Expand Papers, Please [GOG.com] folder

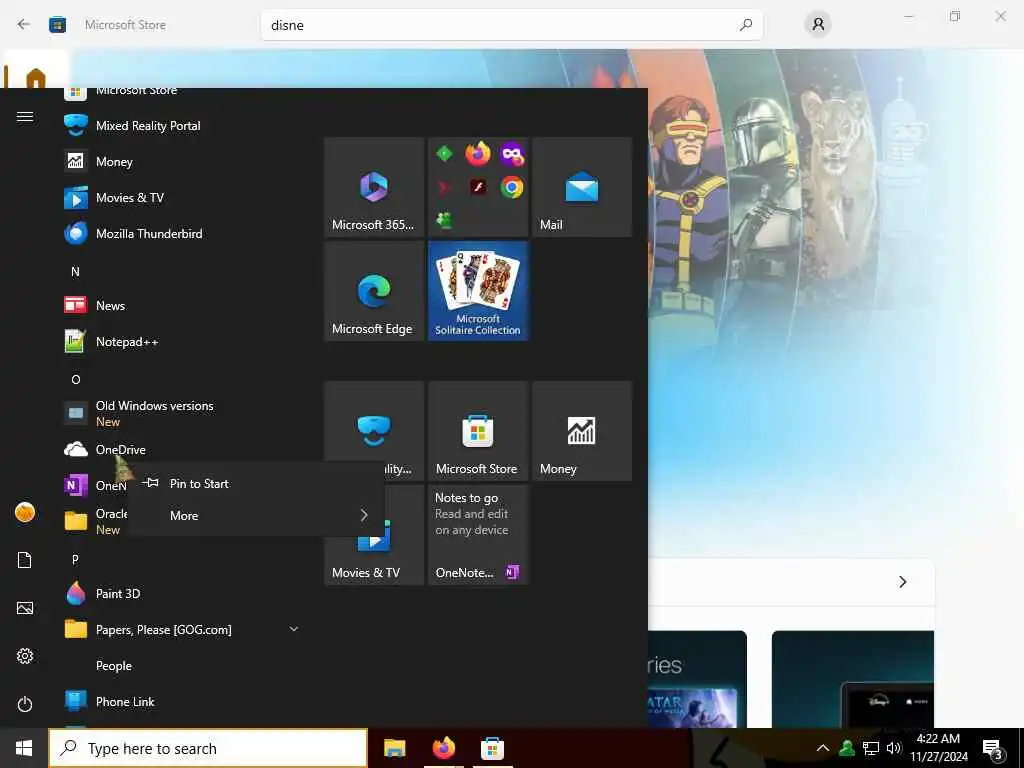183,629
